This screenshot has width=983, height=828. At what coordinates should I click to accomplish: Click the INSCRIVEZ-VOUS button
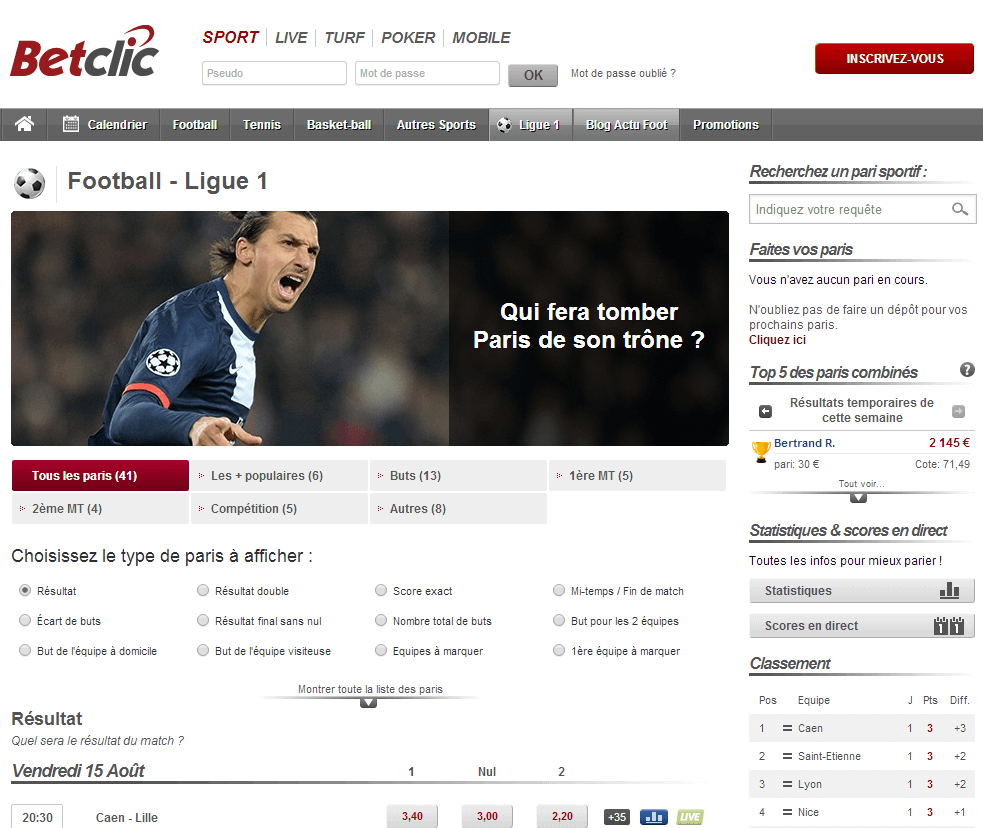click(x=894, y=58)
